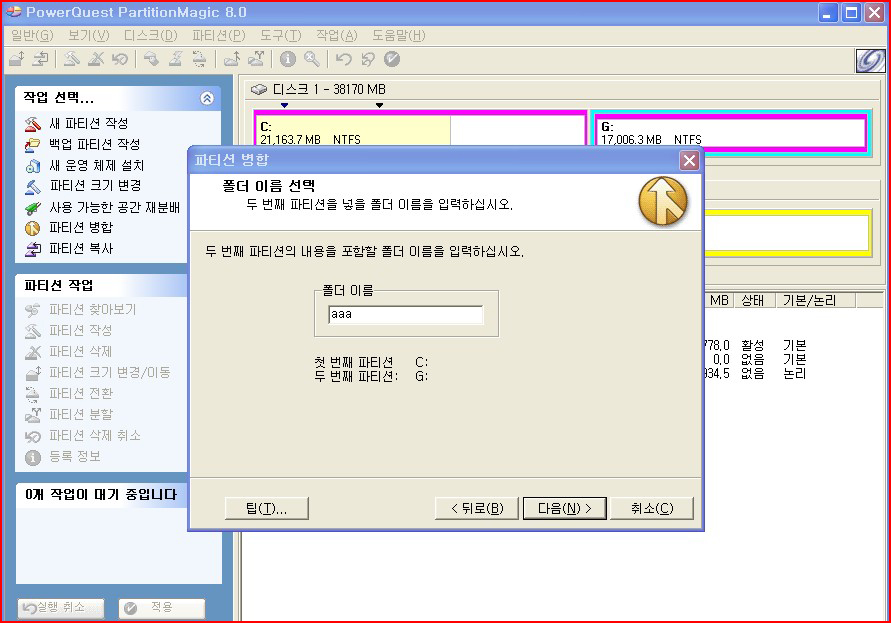Go back with the < 뒤로(B) button
The width and height of the screenshot is (891, 623).
(477, 508)
